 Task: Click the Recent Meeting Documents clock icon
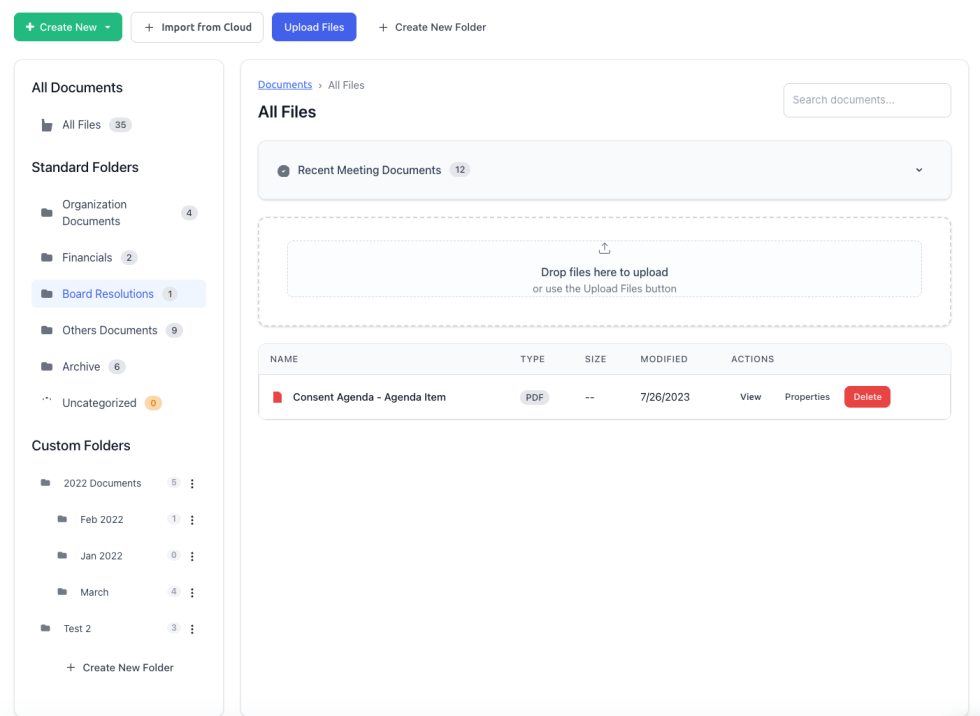pos(283,171)
